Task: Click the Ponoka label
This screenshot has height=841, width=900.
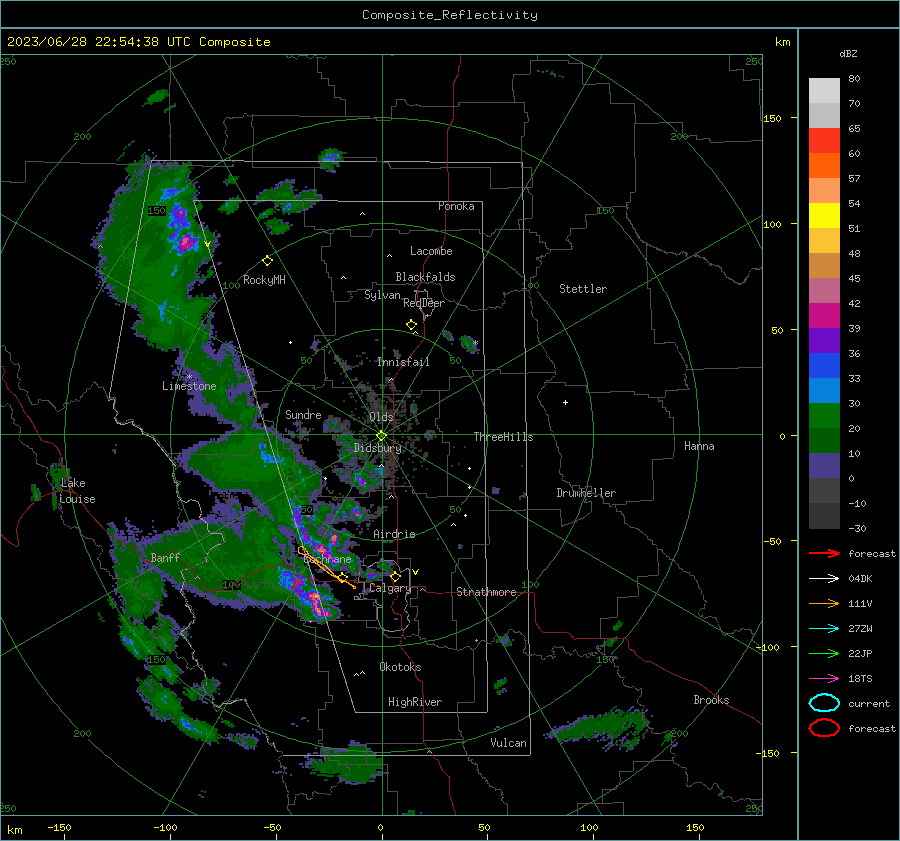Action: (x=456, y=206)
